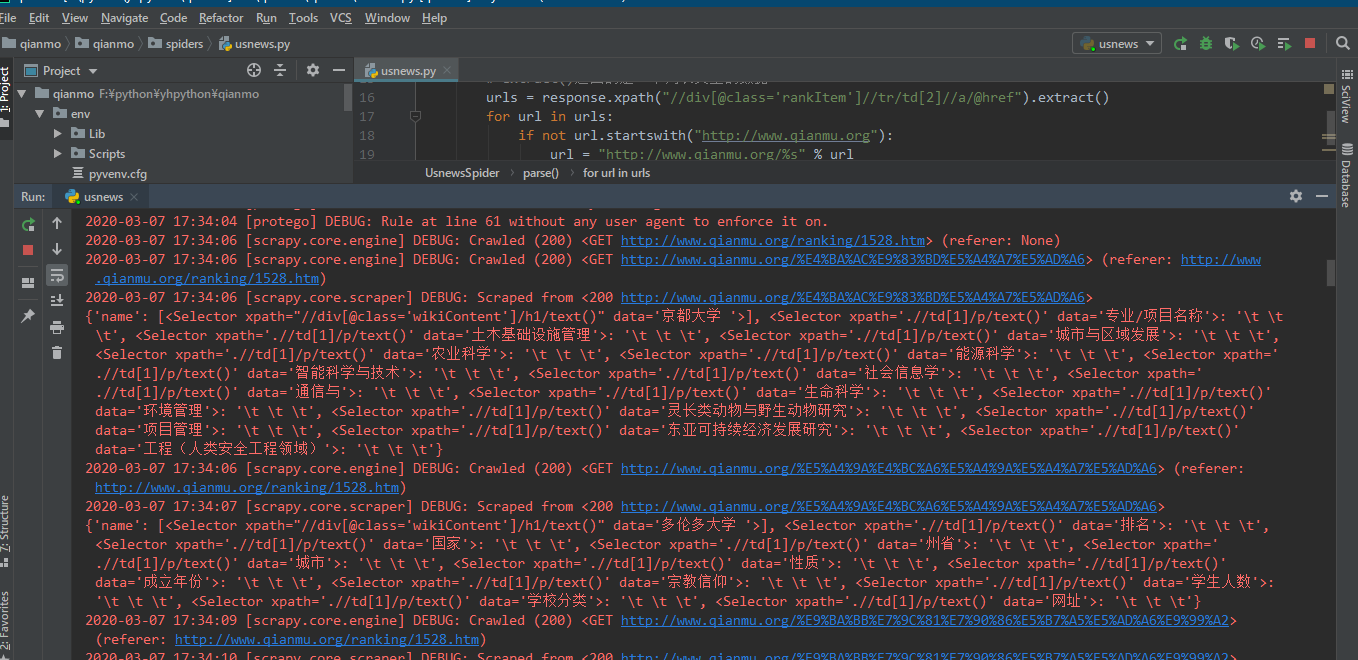Toggle the 1: Project tool window stripe
The width and height of the screenshot is (1358, 660).
6,97
